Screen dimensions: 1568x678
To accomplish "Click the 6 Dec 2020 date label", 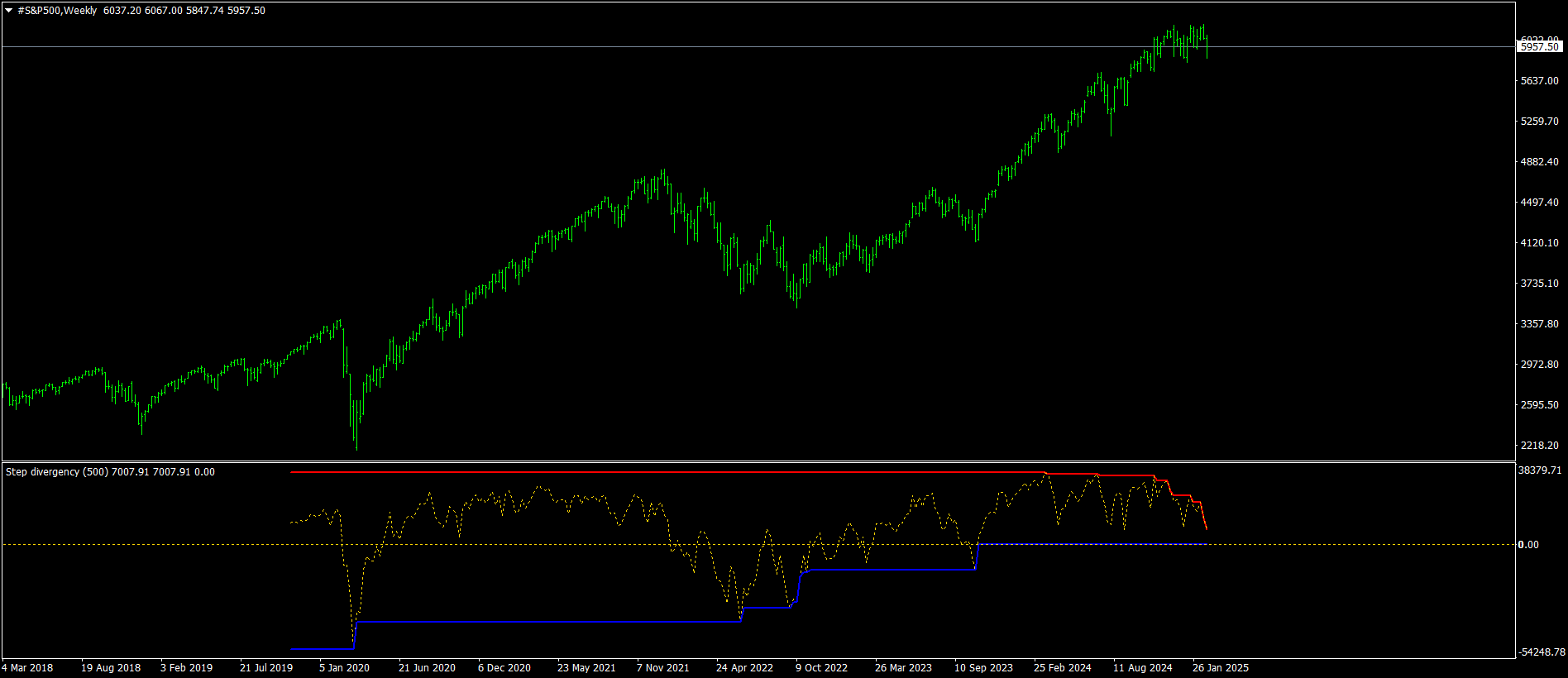I will 504,668.
